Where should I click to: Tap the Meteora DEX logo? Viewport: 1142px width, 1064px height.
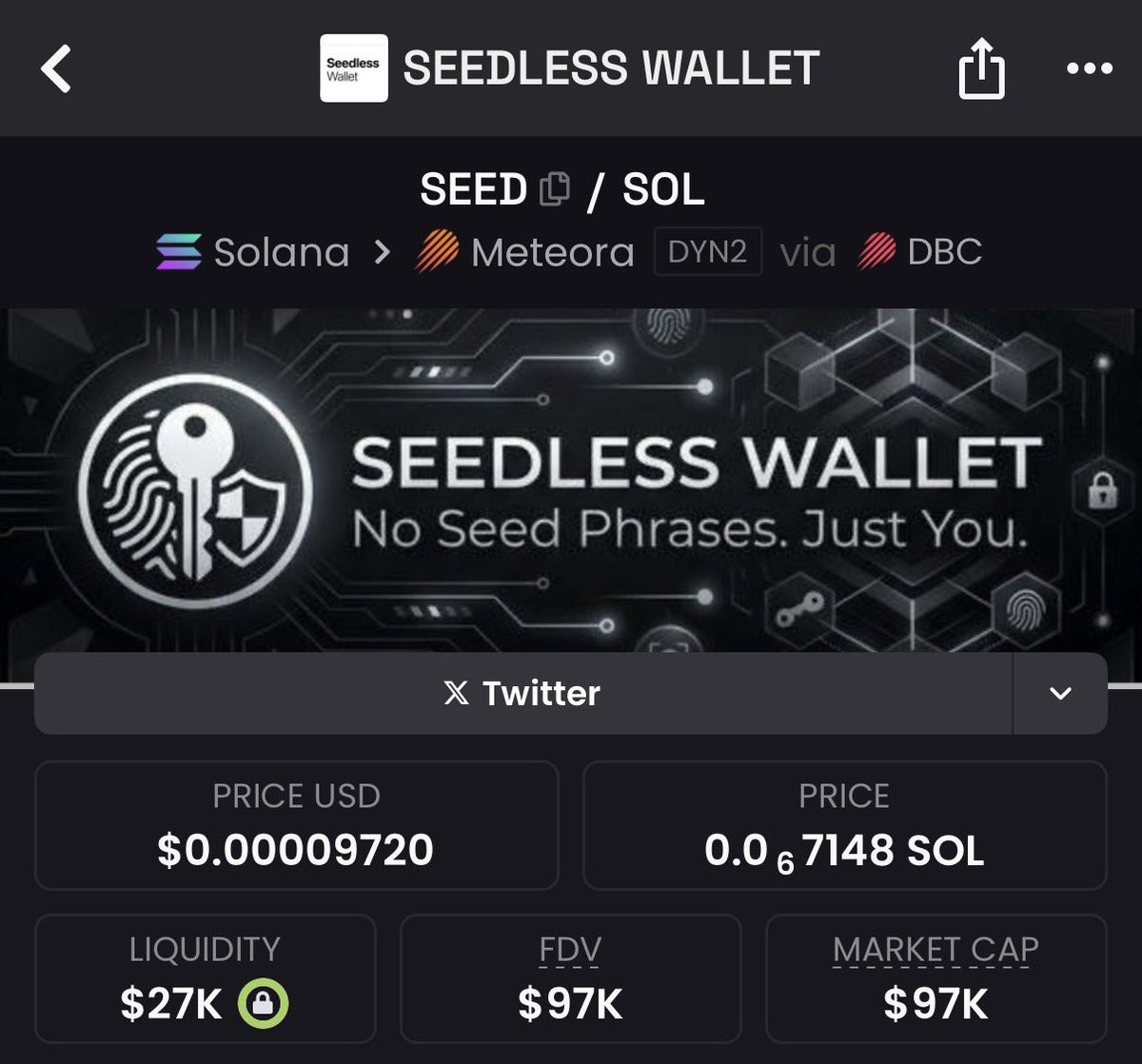pyautogui.click(x=437, y=252)
